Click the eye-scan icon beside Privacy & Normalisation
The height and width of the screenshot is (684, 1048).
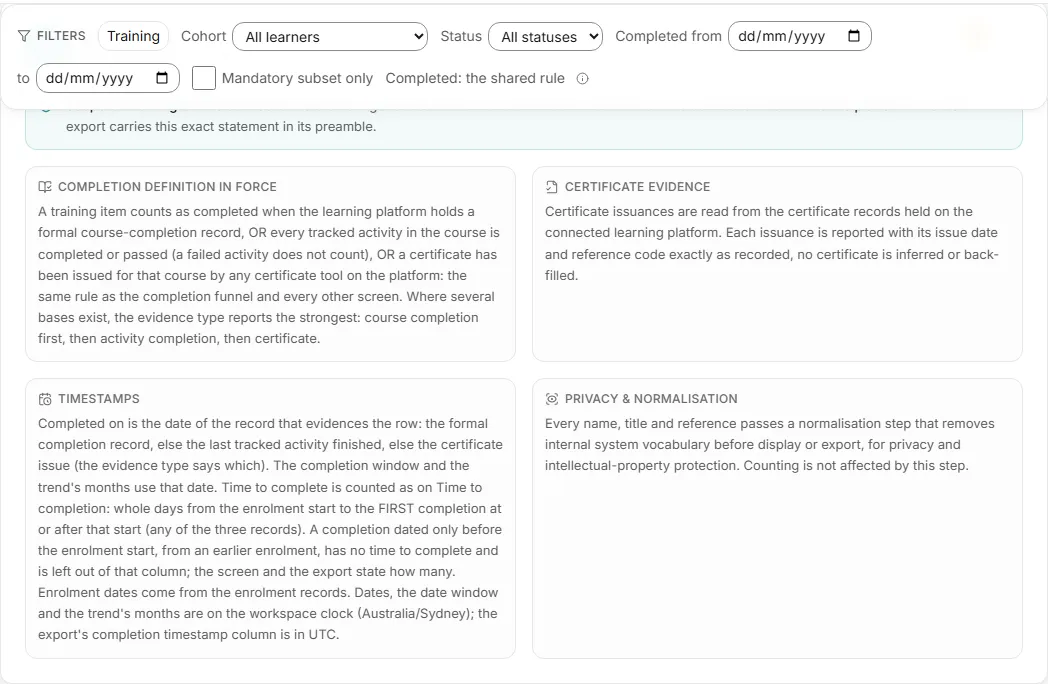[551, 399]
